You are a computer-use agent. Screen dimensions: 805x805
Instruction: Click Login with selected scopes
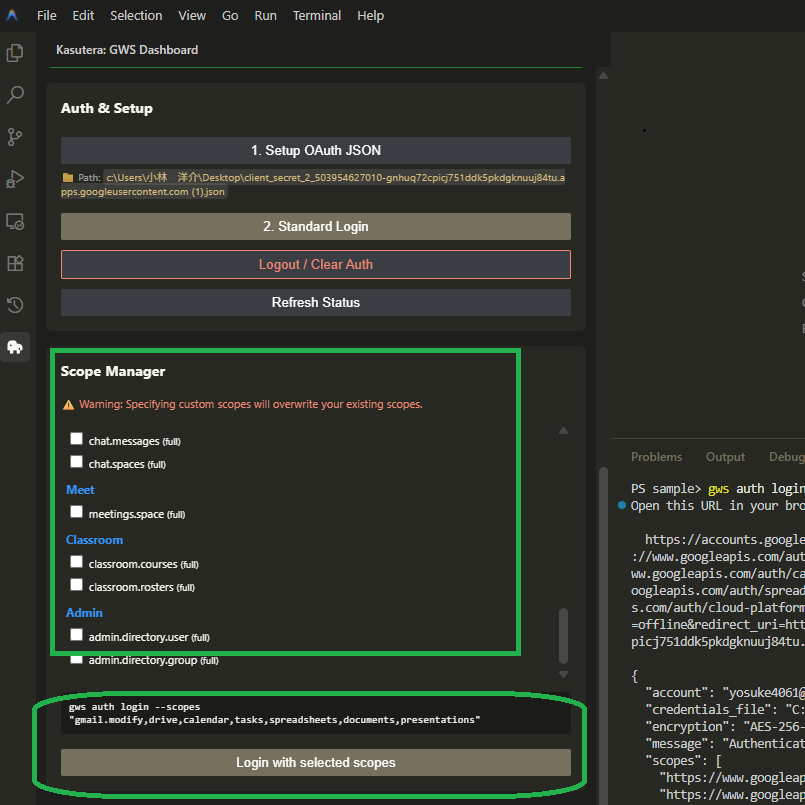[x=315, y=762]
